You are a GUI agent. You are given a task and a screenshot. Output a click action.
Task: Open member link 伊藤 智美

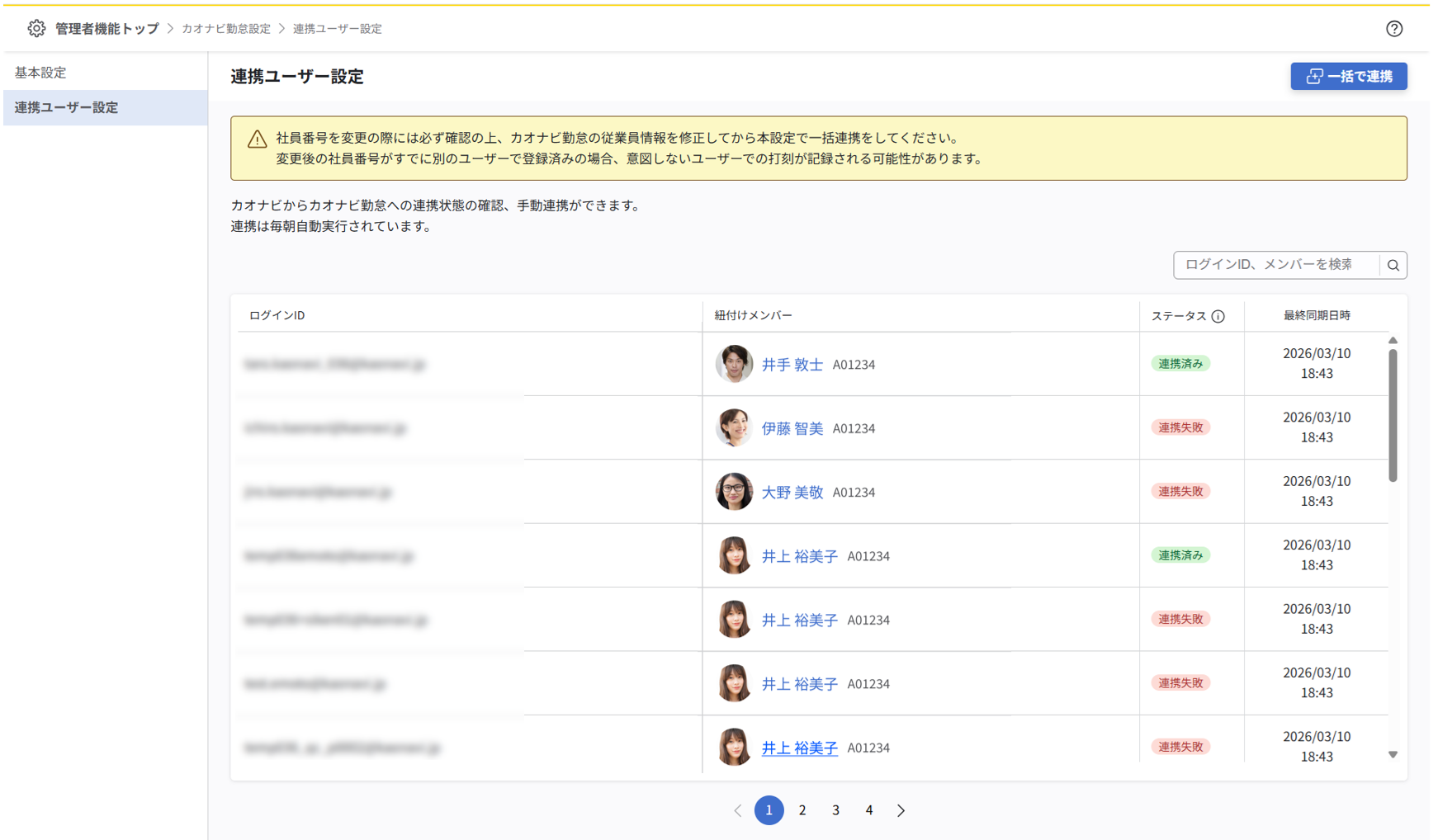[x=792, y=428]
